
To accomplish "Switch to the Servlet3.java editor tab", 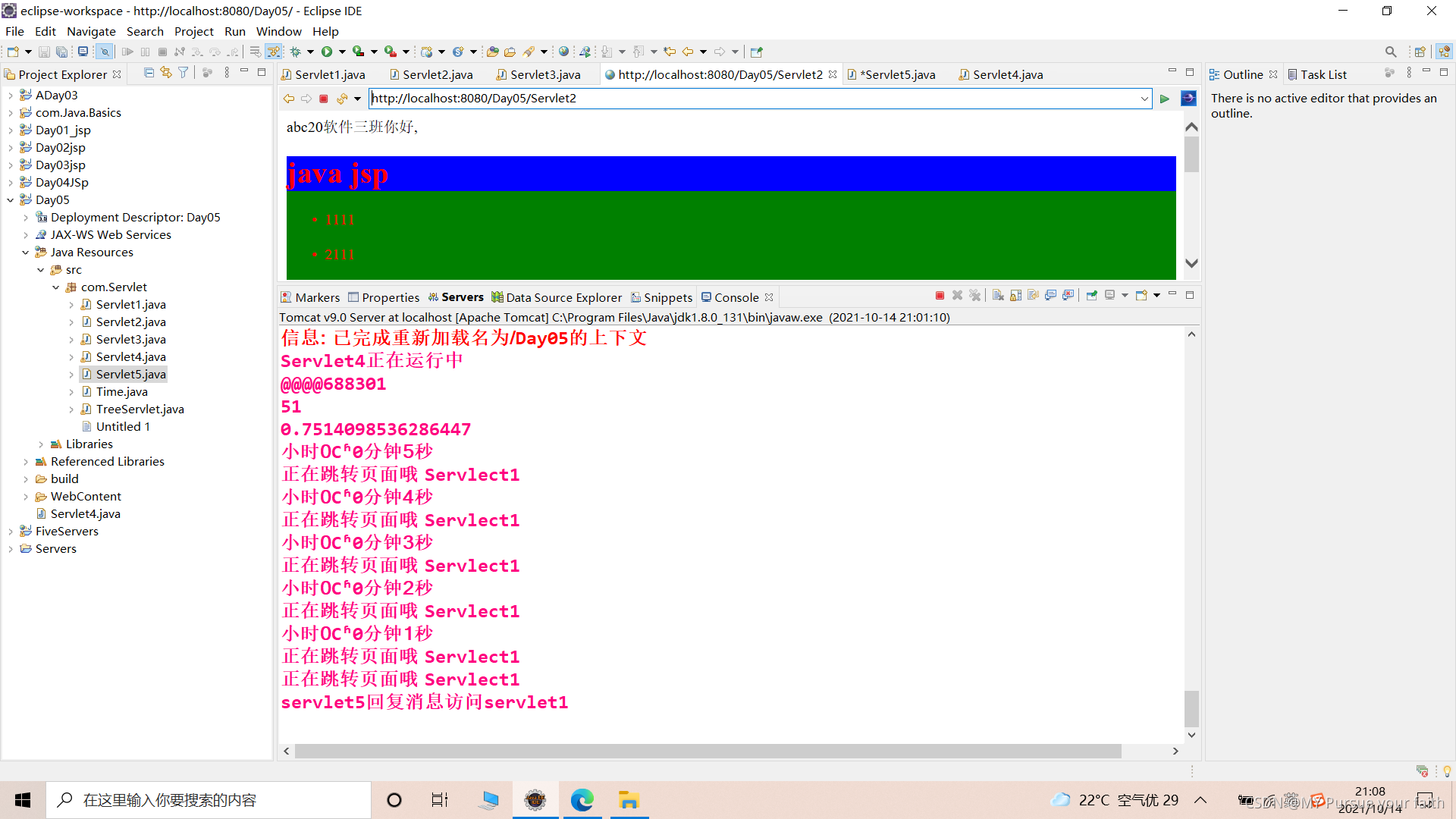I will 544,74.
